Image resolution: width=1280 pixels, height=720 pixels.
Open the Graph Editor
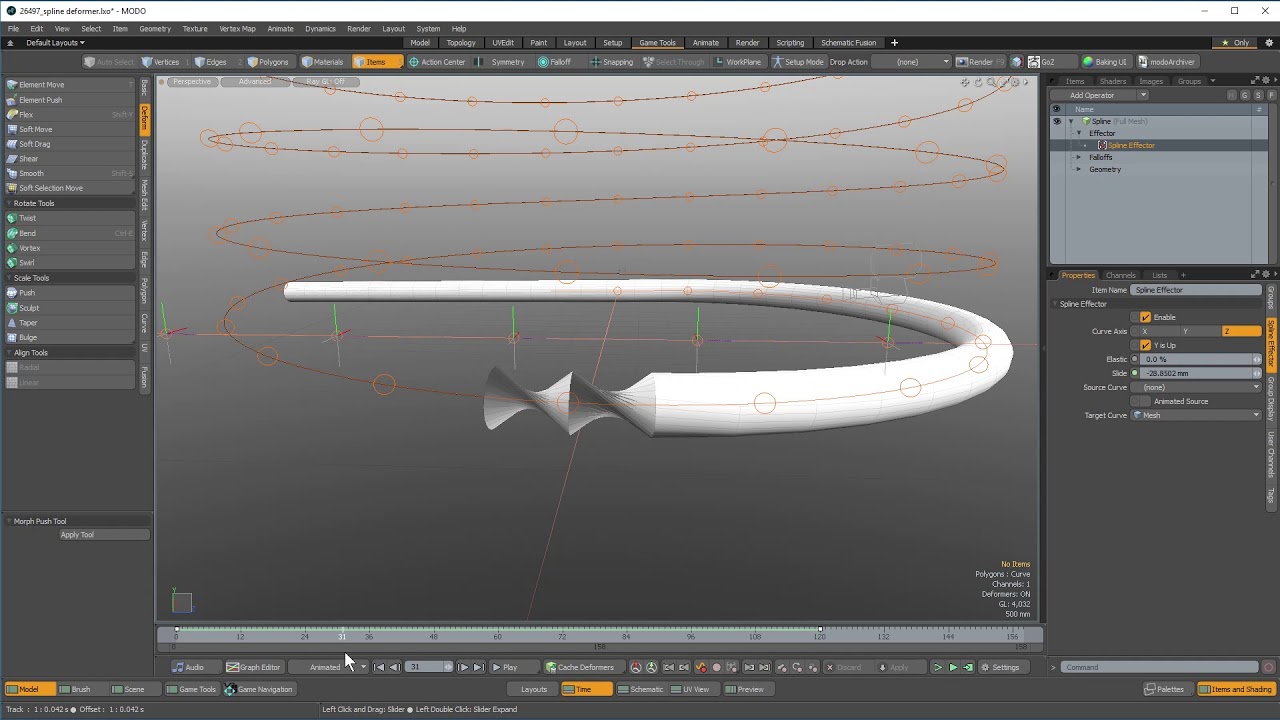(253, 667)
